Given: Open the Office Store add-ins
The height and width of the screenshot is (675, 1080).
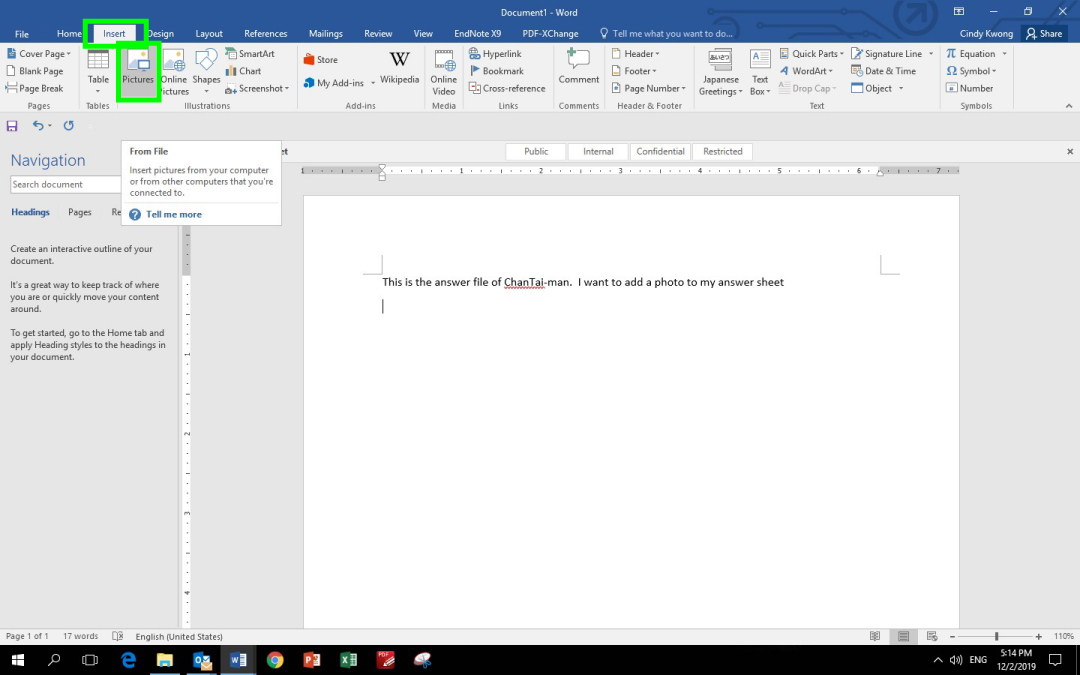Looking at the screenshot, I should tap(320, 60).
